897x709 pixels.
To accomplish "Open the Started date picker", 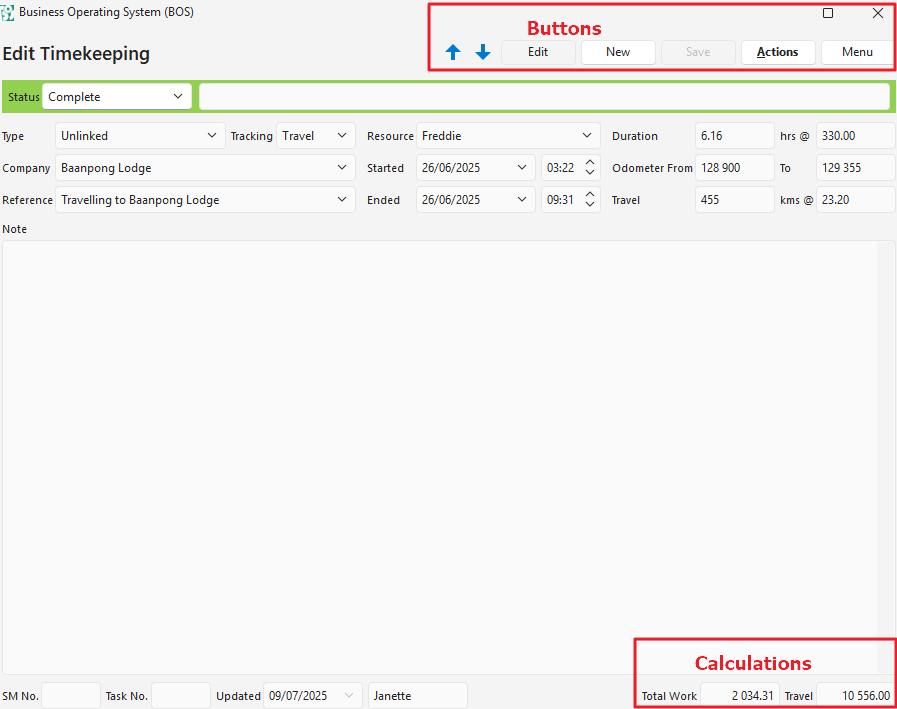I will [522, 168].
